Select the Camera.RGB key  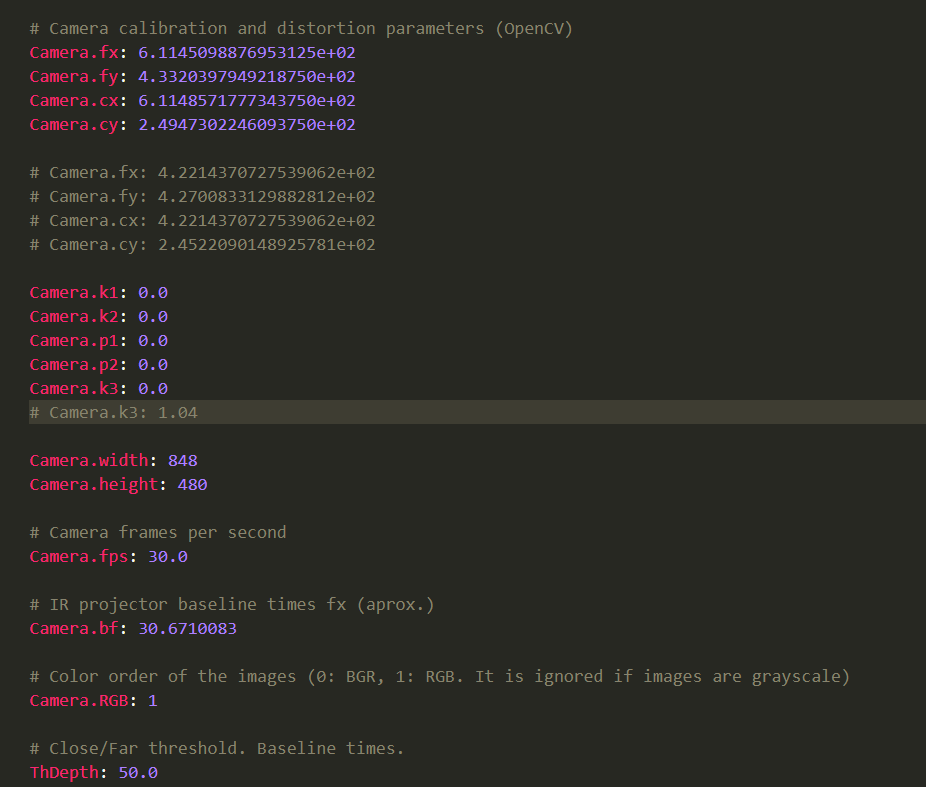(79, 701)
